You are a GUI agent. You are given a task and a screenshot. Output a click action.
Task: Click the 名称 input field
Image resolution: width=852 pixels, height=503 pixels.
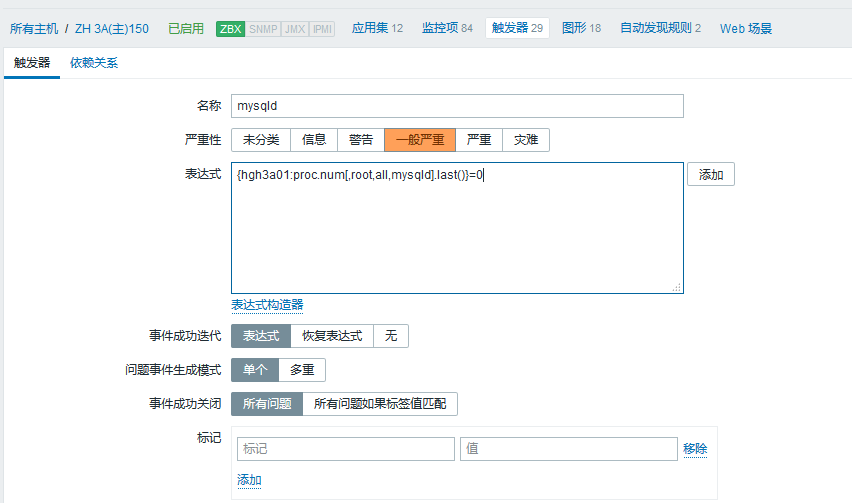[x=457, y=106]
